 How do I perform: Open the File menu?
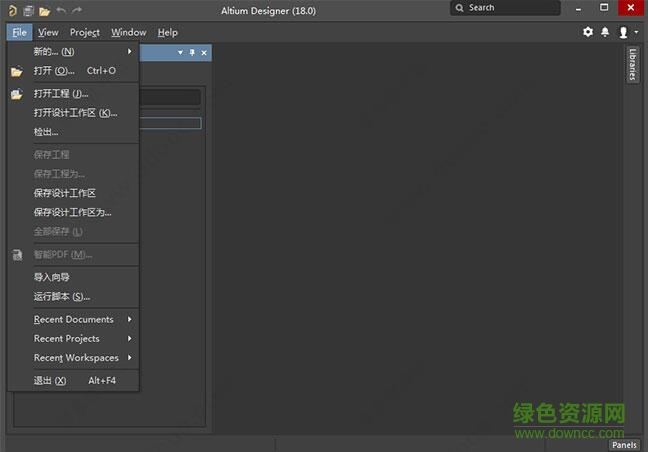19,32
